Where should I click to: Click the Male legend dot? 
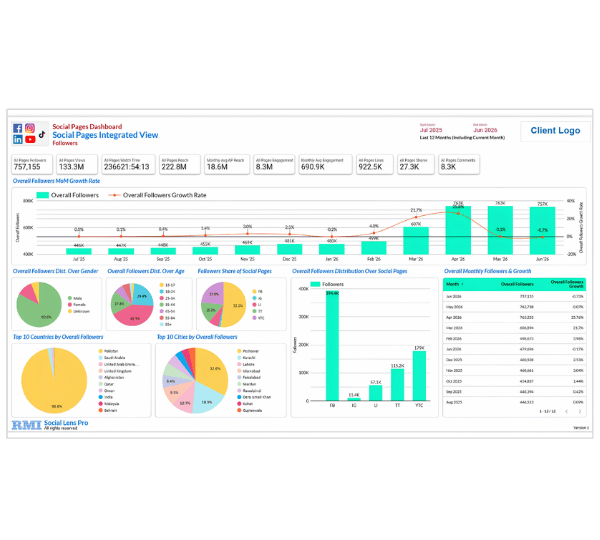point(70,298)
